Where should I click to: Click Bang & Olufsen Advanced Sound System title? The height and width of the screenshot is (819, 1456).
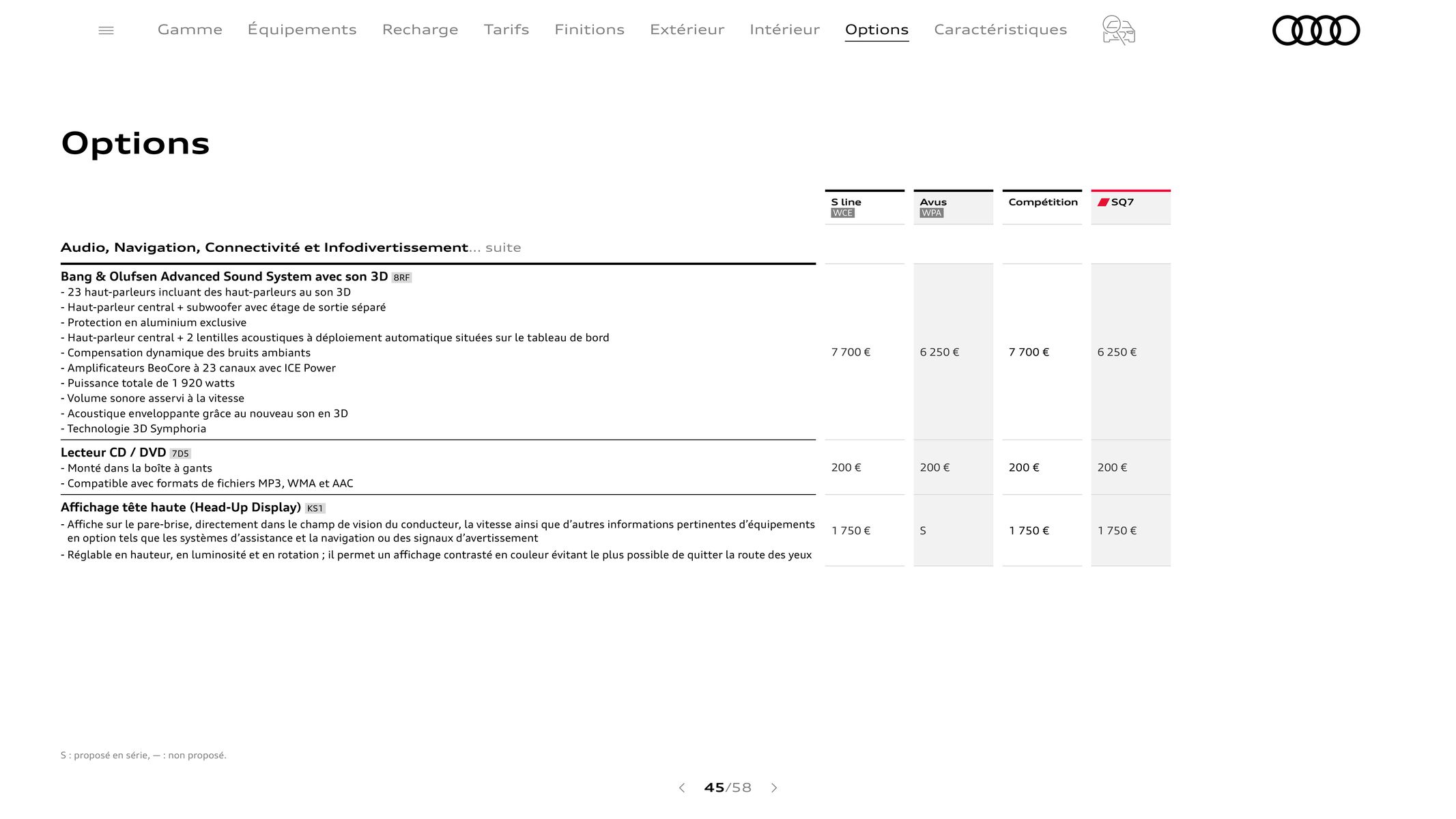click(224, 276)
